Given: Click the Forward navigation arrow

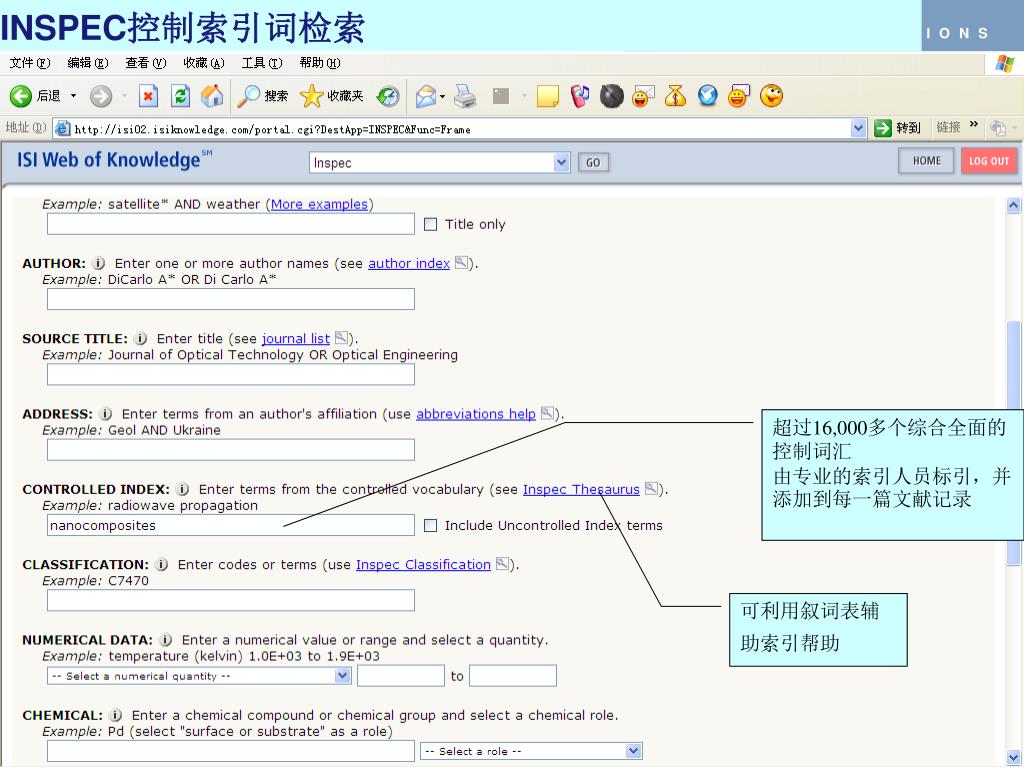Looking at the screenshot, I should (101, 96).
